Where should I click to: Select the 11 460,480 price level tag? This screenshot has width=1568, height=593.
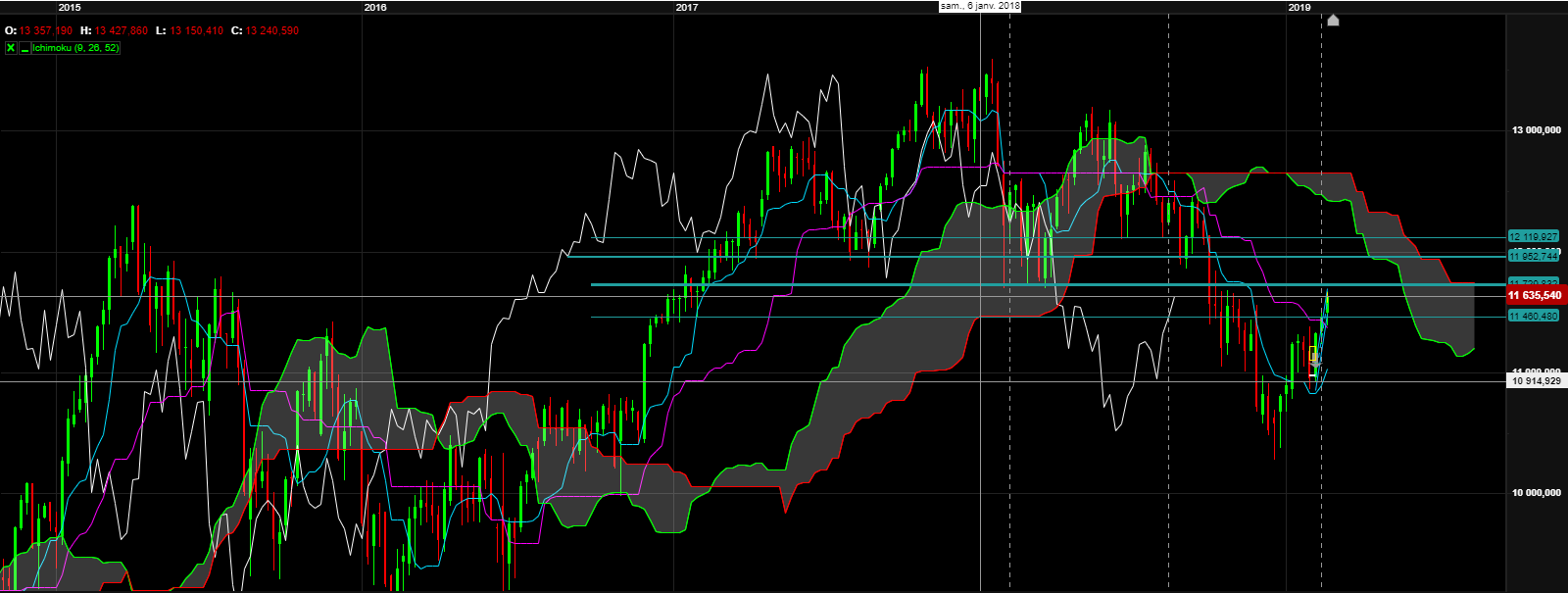(x=1534, y=316)
